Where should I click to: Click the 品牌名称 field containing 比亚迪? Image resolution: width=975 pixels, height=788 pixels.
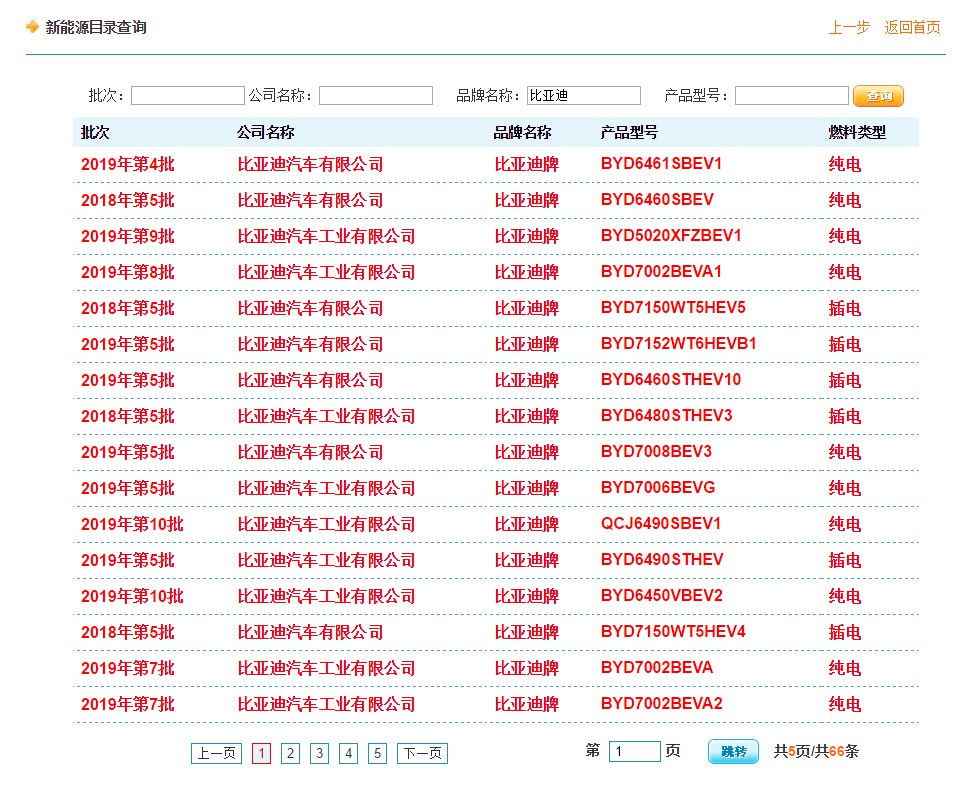tap(583, 96)
